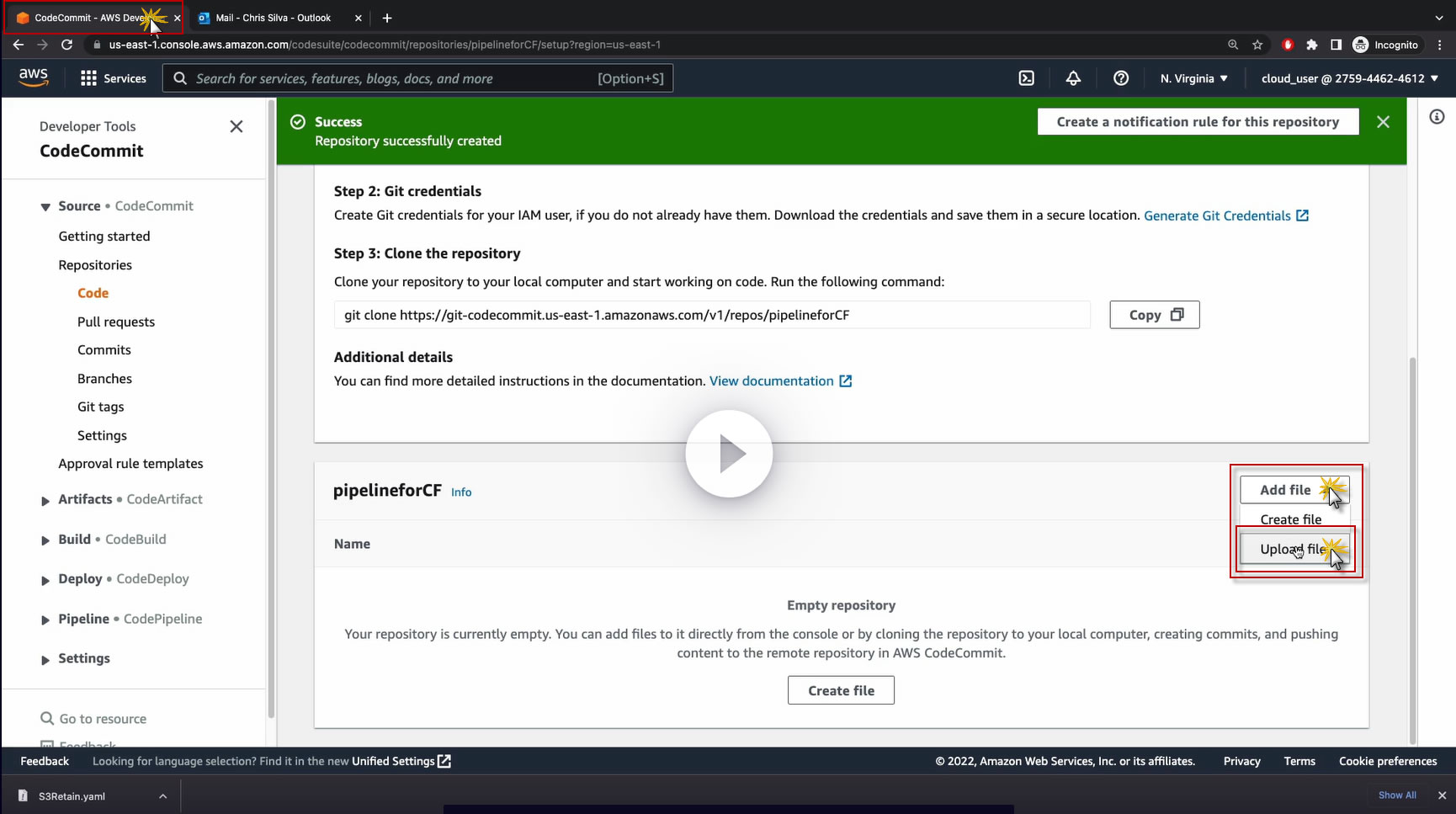Go to Getting started in sidebar
Image resolution: width=1456 pixels, height=814 pixels.
[104, 237]
